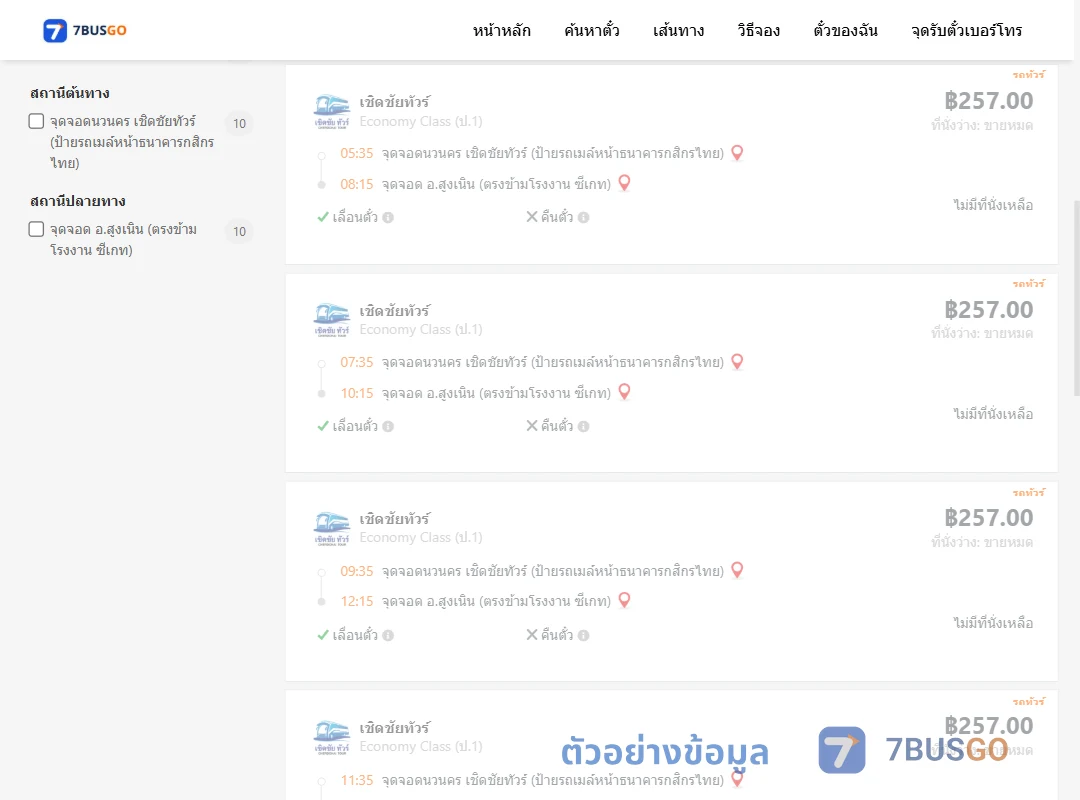Click the เลื่อนตั๋ว label on the 05:35 trip
1080x800 pixels.
pyautogui.click(x=355, y=217)
